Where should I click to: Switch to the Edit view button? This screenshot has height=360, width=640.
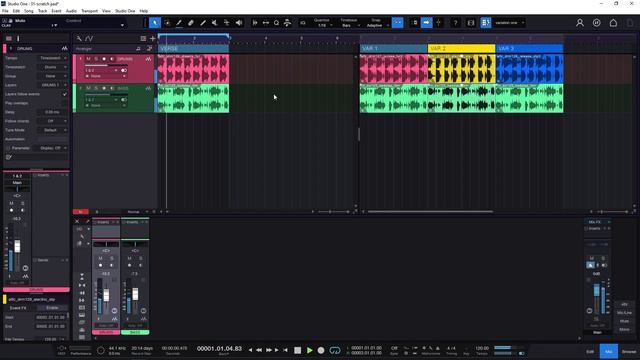coord(590,351)
